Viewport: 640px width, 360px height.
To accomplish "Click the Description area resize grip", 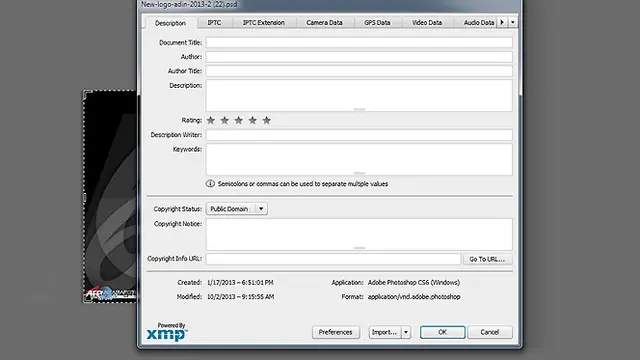I will click(359, 109).
